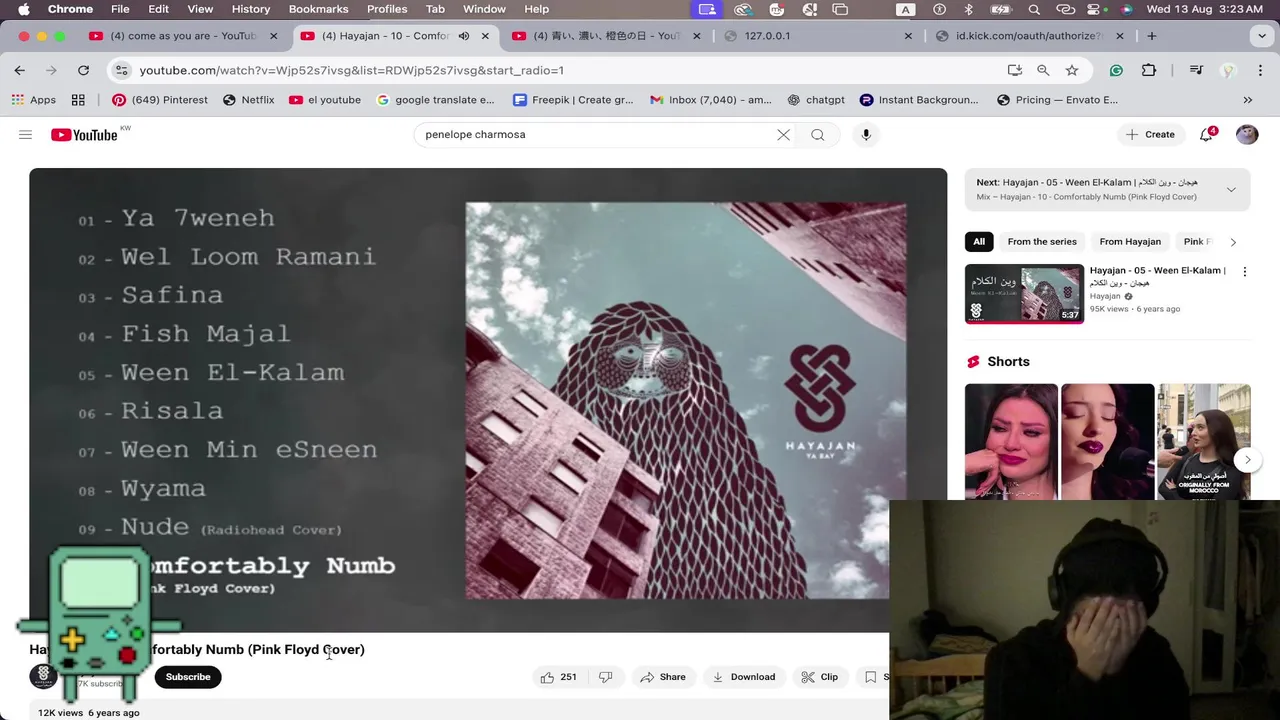Image resolution: width=1280 pixels, height=720 pixels.
Task: Click the video player album artwork
Action: 686,400
